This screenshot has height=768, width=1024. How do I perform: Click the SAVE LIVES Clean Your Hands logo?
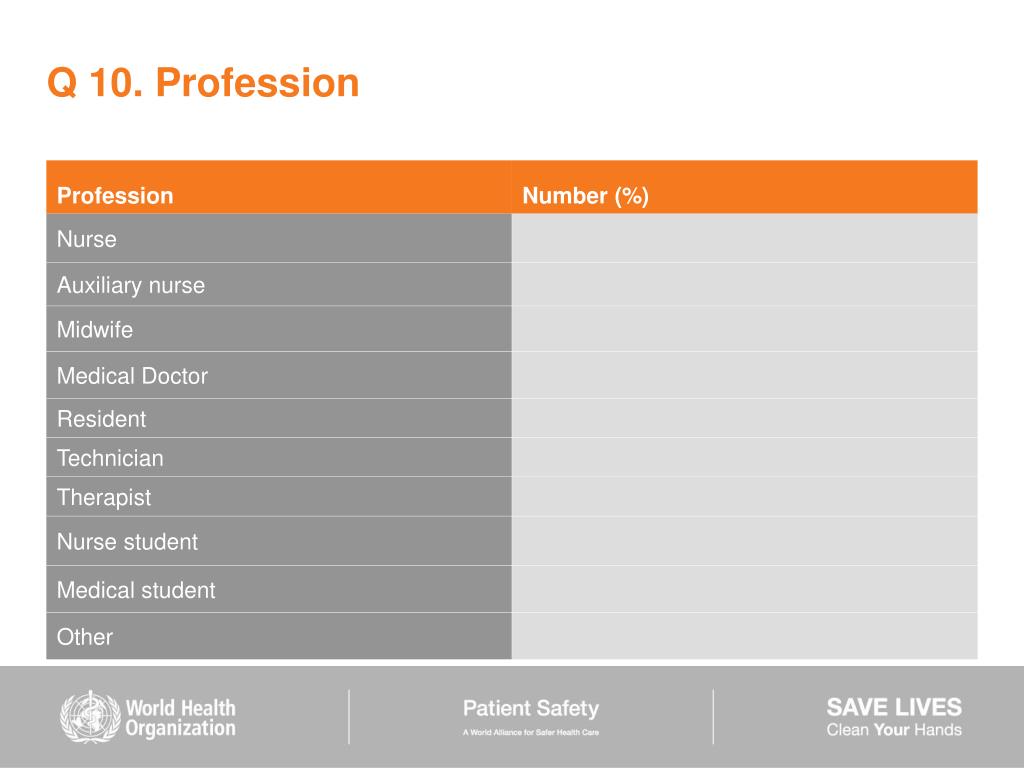click(x=894, y=716)
